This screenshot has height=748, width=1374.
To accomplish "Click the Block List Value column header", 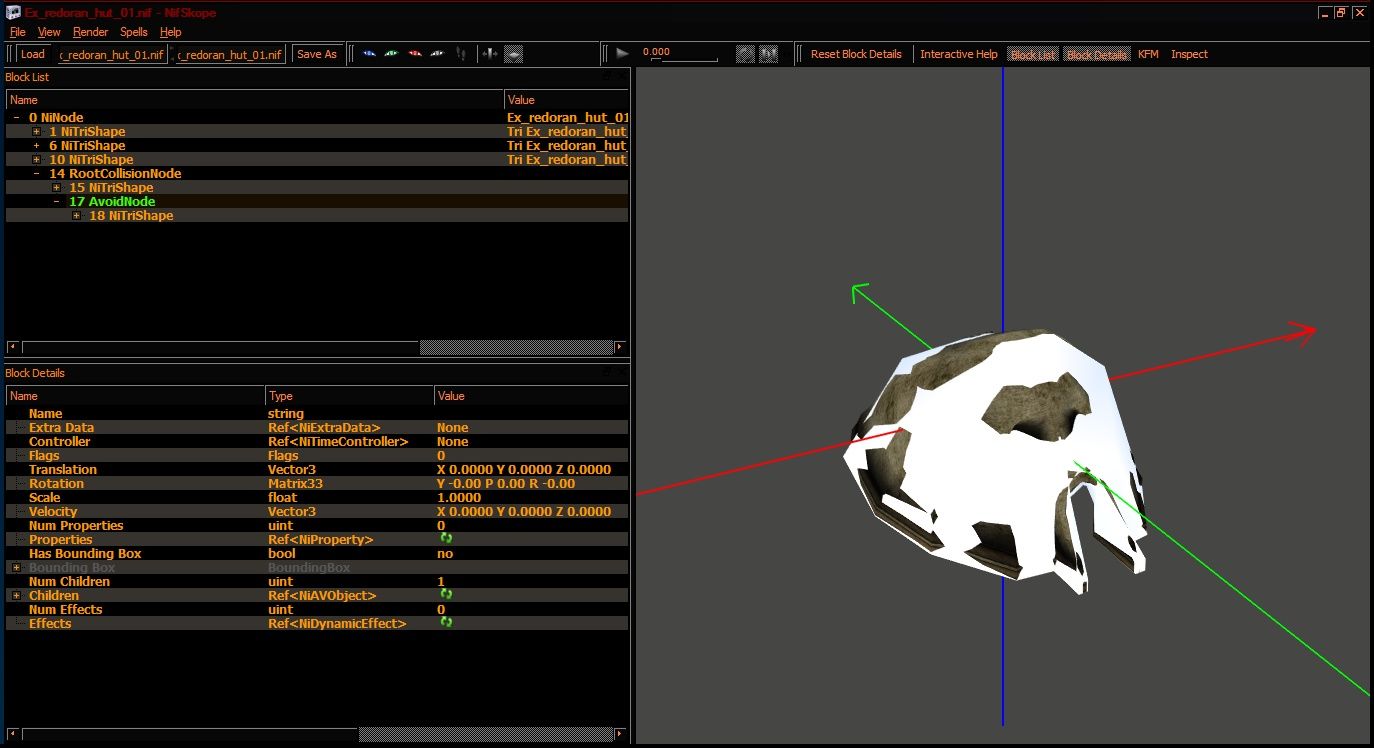I will pos(566,100).
